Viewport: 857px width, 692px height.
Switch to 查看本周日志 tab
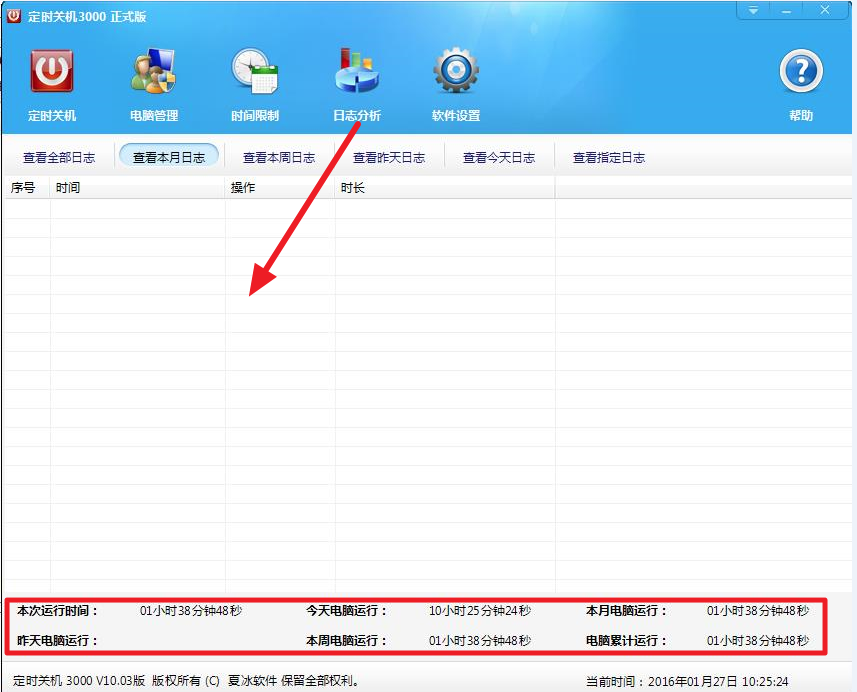279,157
